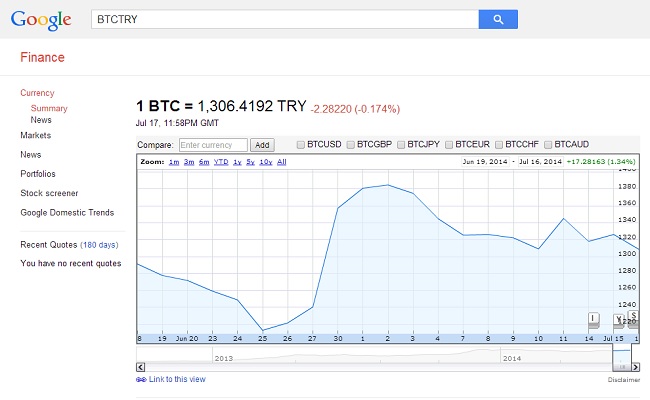Click the Link to this view link
Screen dimensions: 650x400
point(177,379)
